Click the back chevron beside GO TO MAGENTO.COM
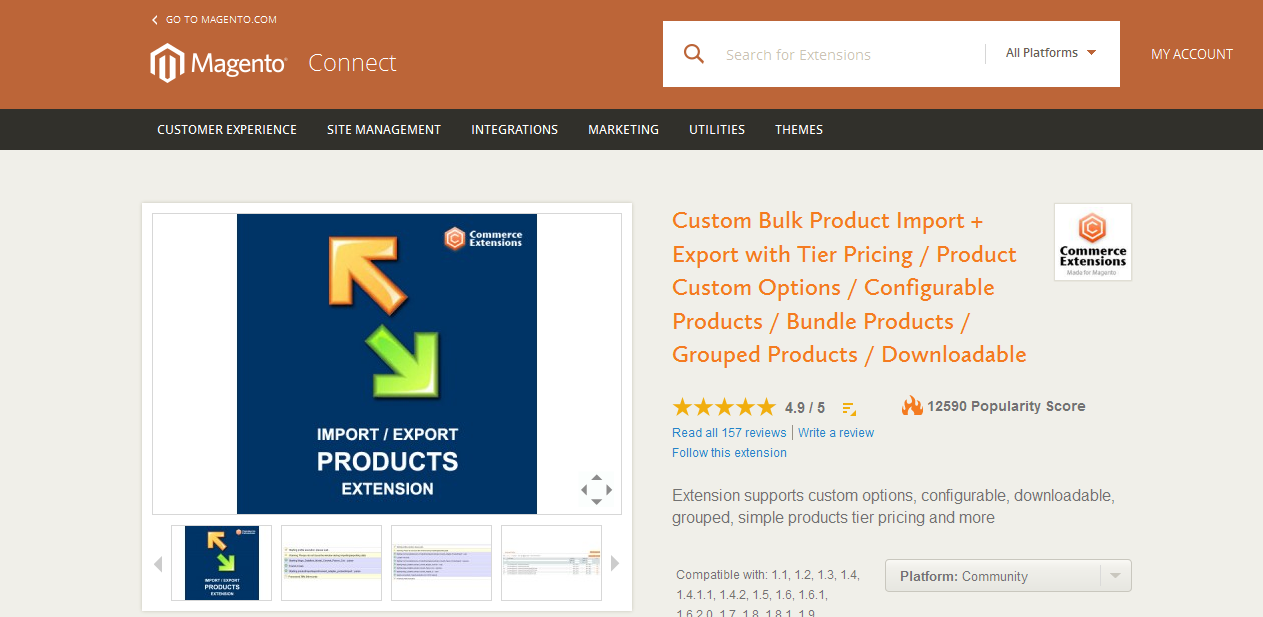1263x617 pixels. click(x=155, y=20)
